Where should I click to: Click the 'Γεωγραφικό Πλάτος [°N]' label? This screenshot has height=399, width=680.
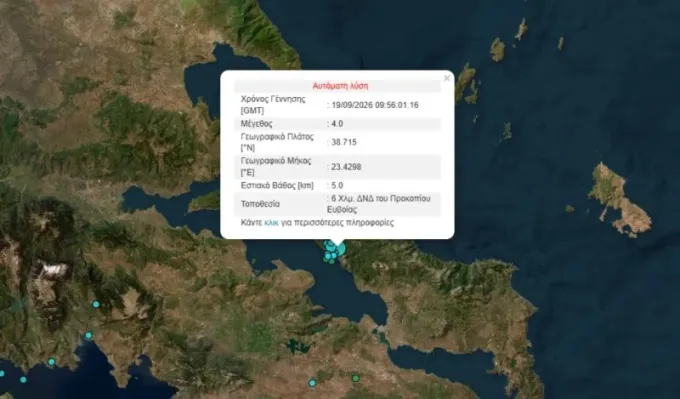(277, 142)
